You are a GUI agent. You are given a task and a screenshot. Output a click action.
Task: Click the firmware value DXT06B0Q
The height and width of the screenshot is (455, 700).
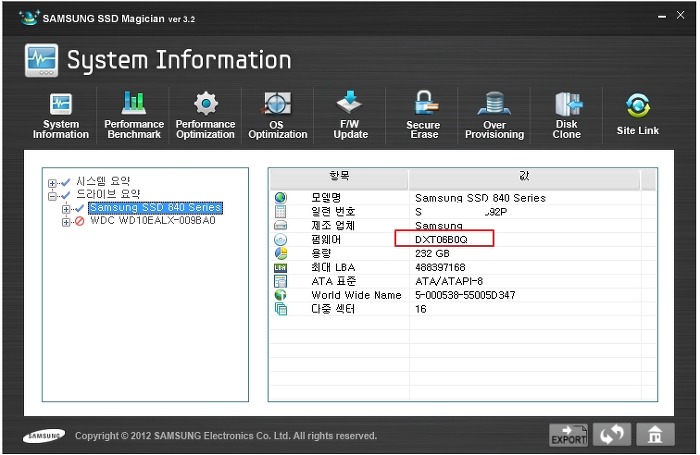click(442, 240)
